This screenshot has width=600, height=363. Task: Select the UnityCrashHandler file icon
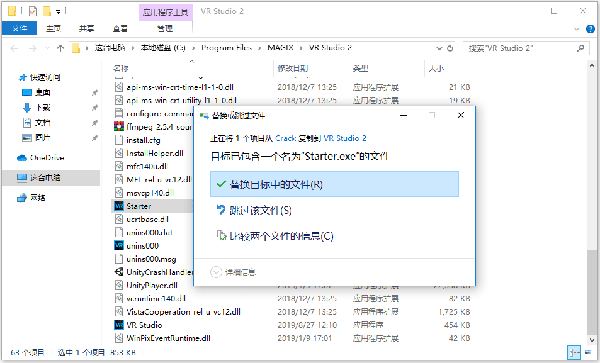coord(119,272)
